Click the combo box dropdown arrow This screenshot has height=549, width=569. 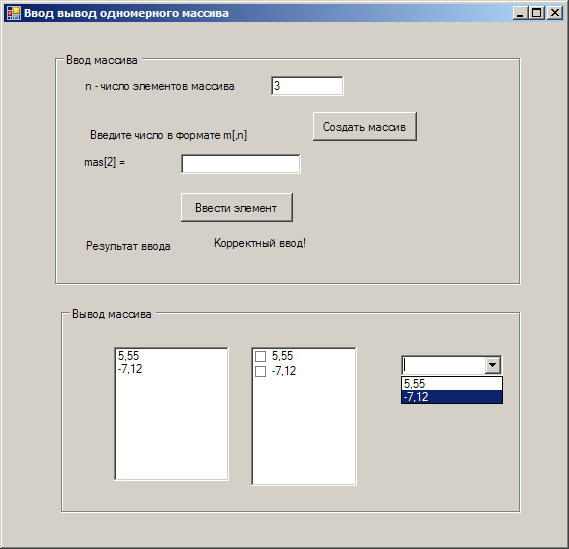[x=492, y=365]
